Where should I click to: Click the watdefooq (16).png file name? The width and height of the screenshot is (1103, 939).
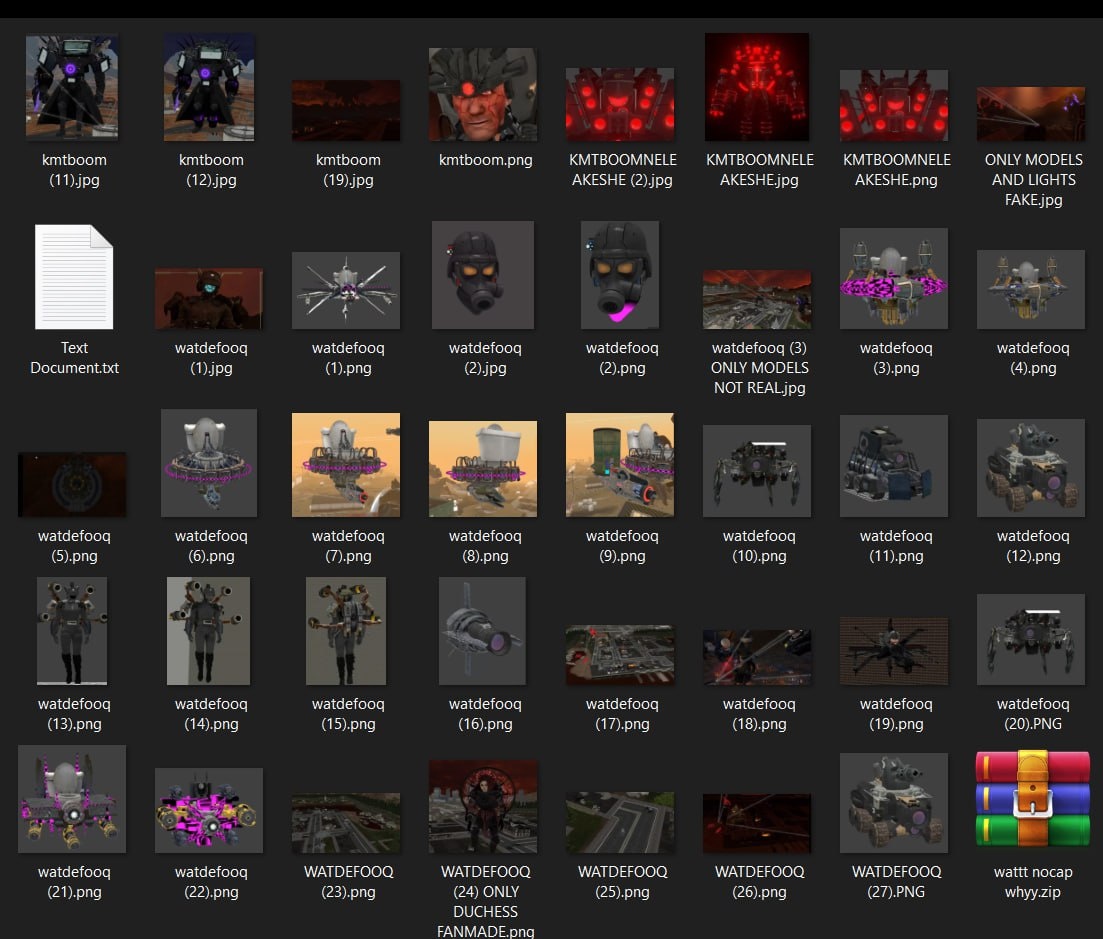485,714
